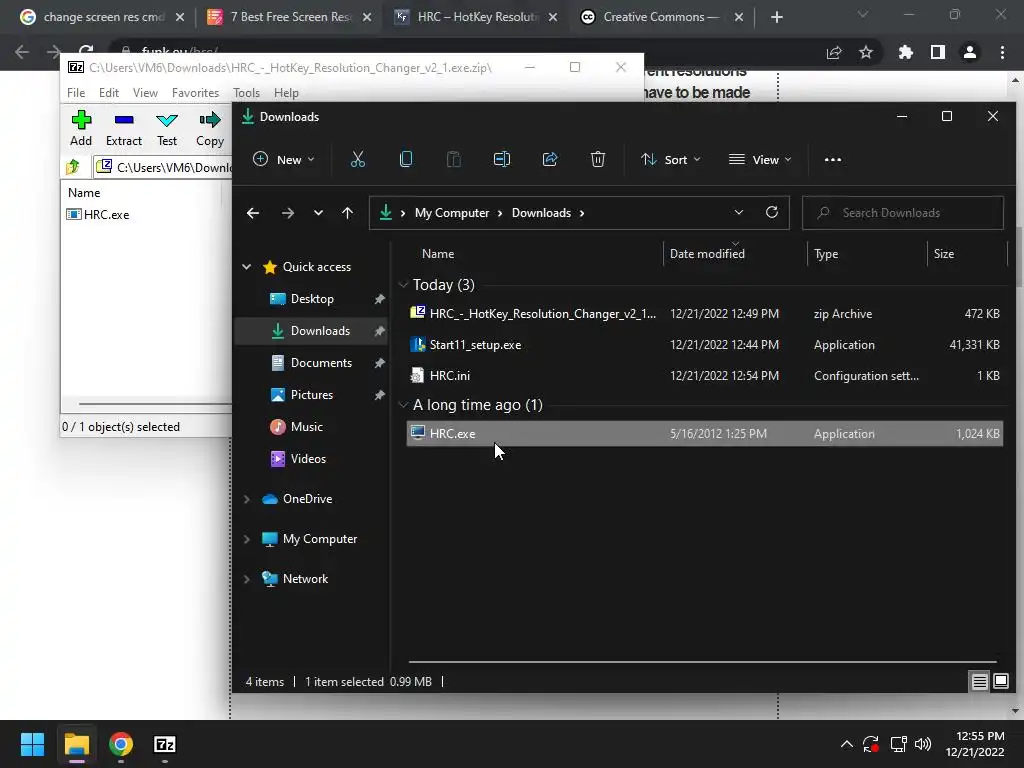Click the Cut scissors icon in Explorer toolbar
Screen dimensions: 1024x768
point(358,159)
